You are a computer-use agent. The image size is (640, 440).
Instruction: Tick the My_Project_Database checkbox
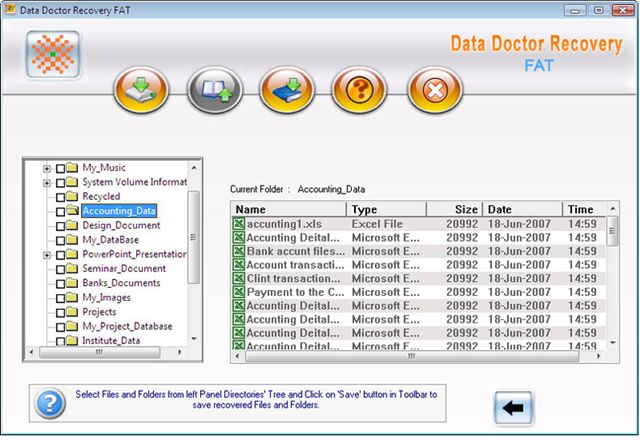pos(60,327)
